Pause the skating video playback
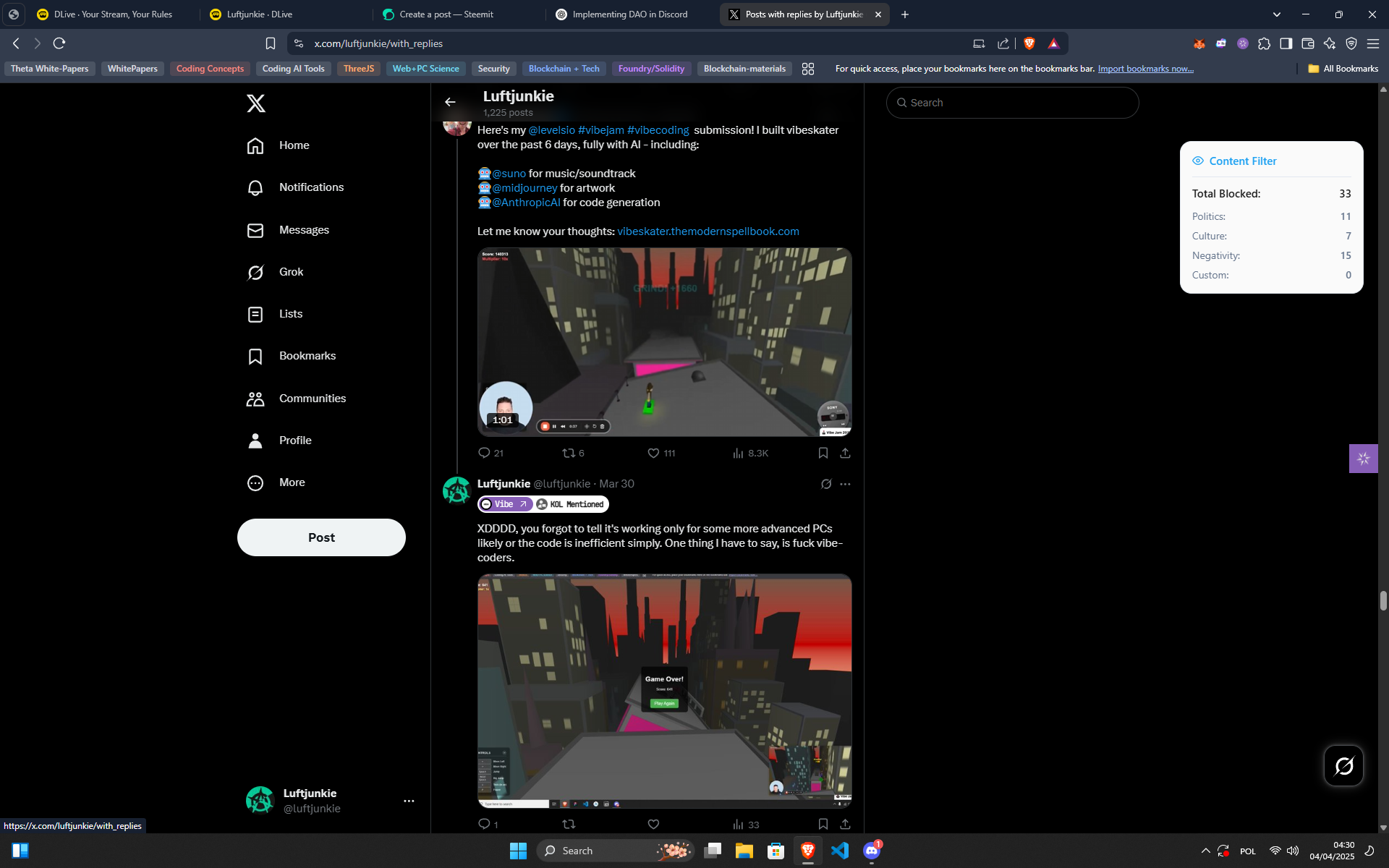This screenshot has height=868, width=1389. pyautogui.click(x=554, y=425)
